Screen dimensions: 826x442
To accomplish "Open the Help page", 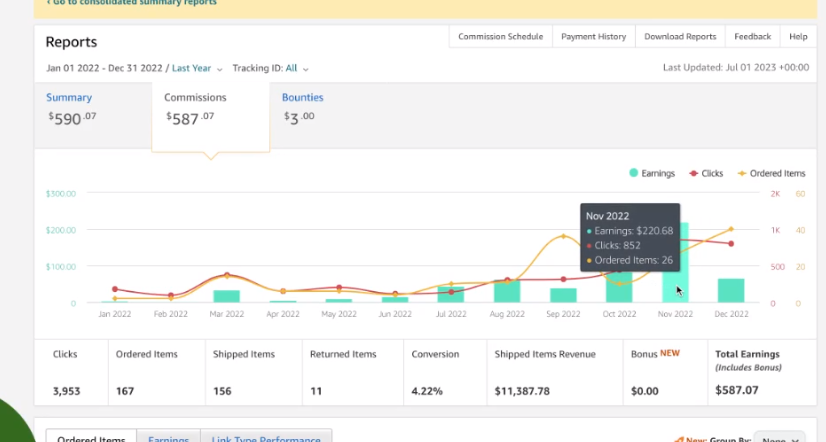I will click(798, 36).
